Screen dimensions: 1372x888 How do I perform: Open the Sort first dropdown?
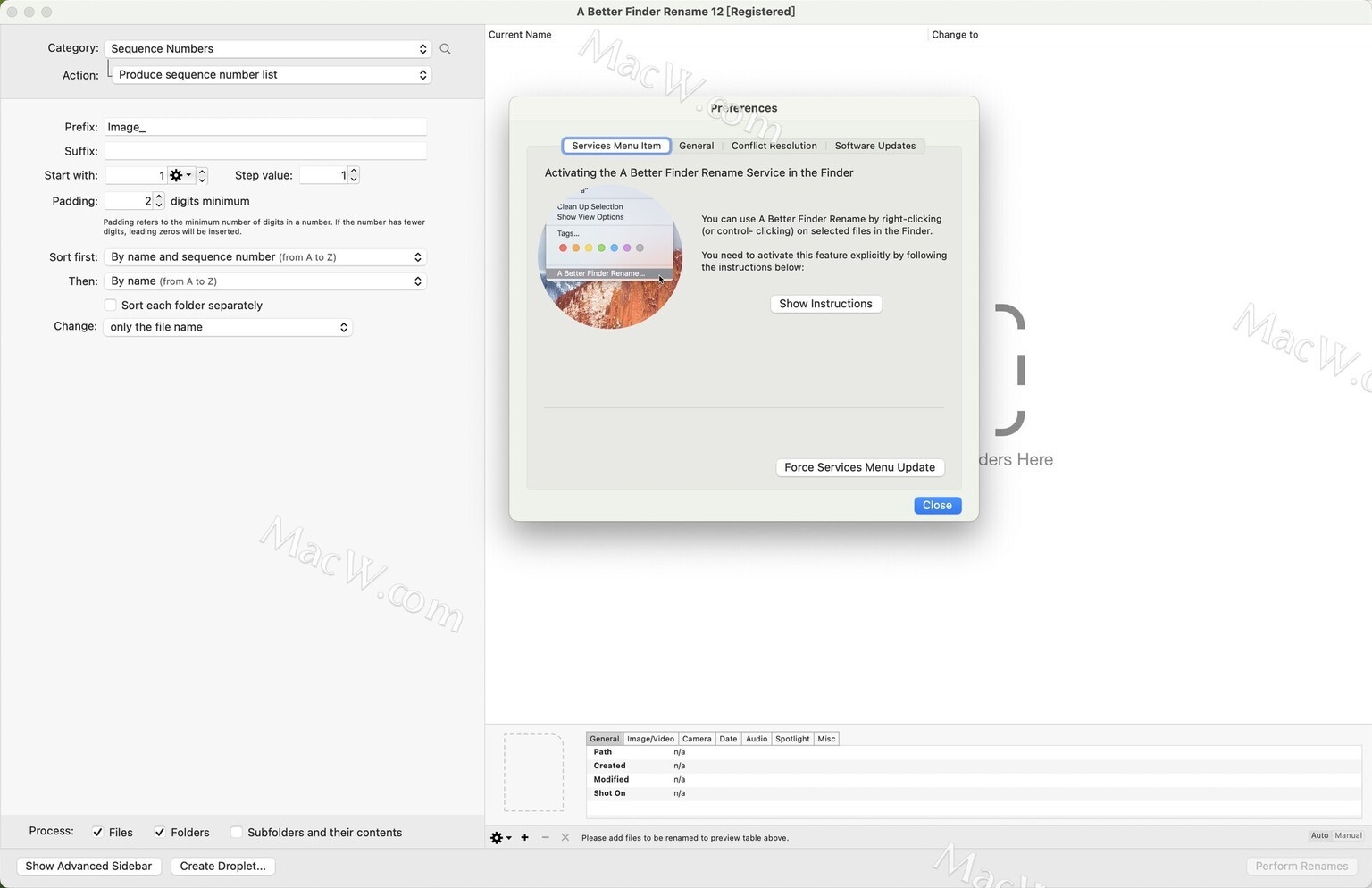(265, 256)
